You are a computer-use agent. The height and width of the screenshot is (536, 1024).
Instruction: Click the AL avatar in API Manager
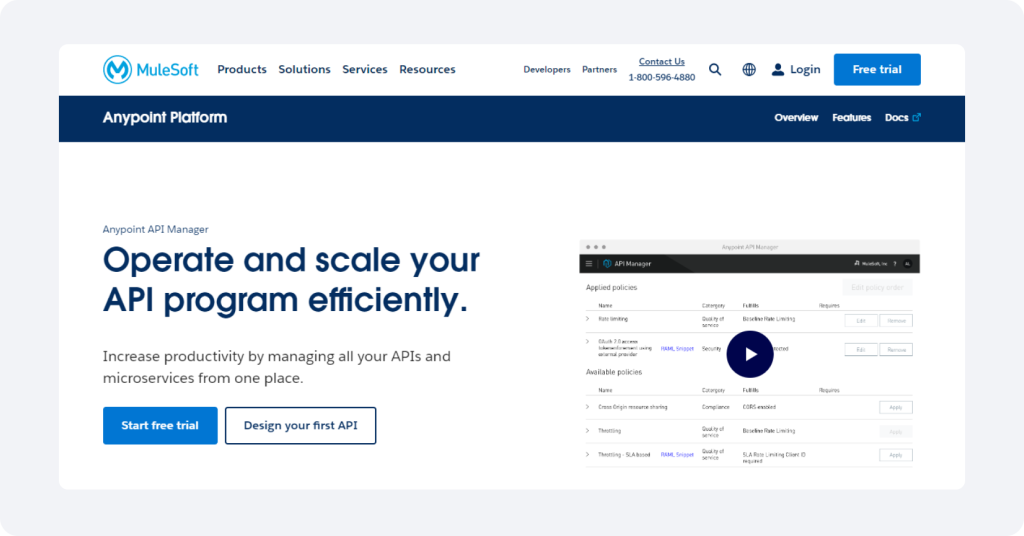pos(907,264)
